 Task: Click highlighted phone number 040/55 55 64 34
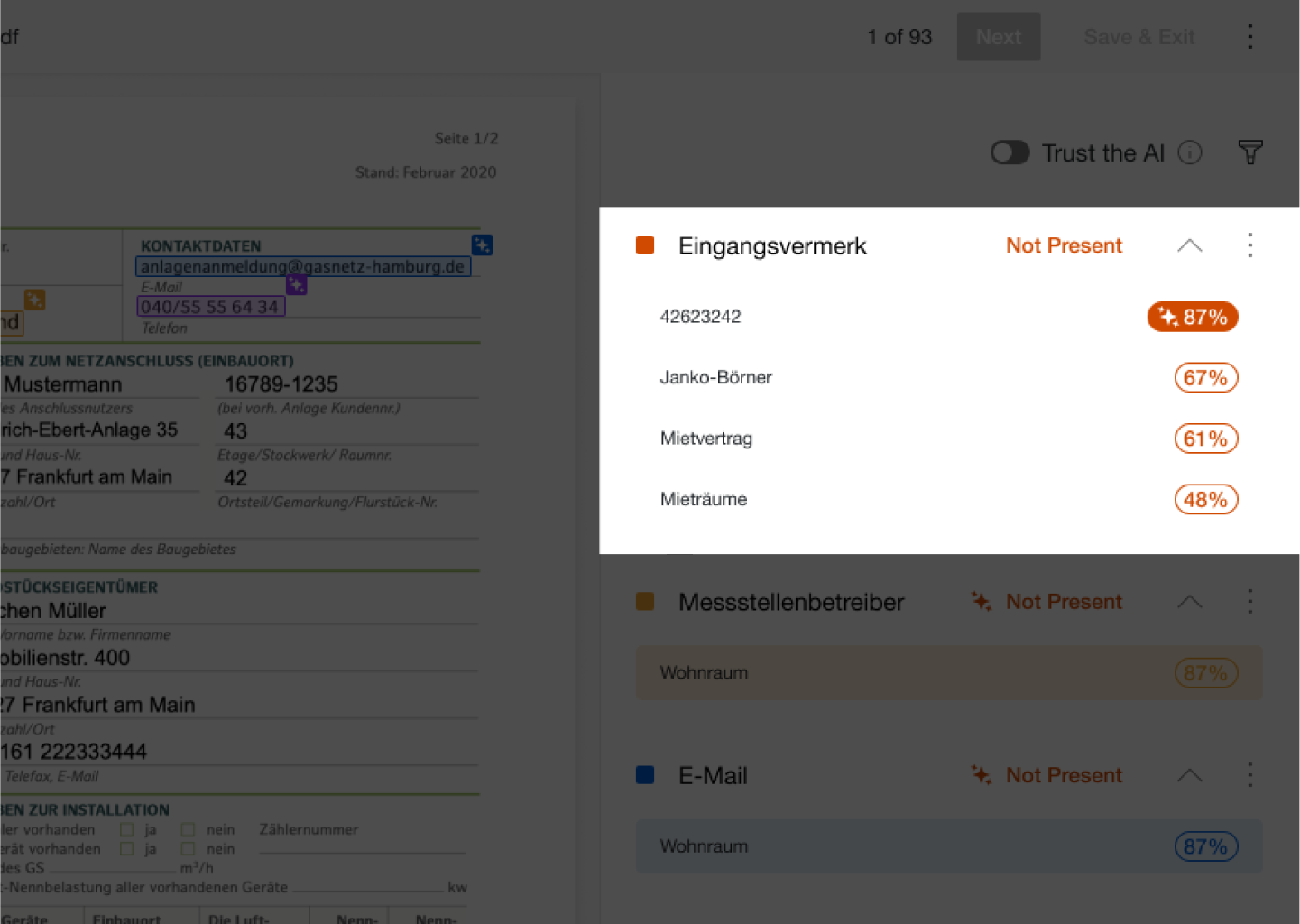coord(210,307)
